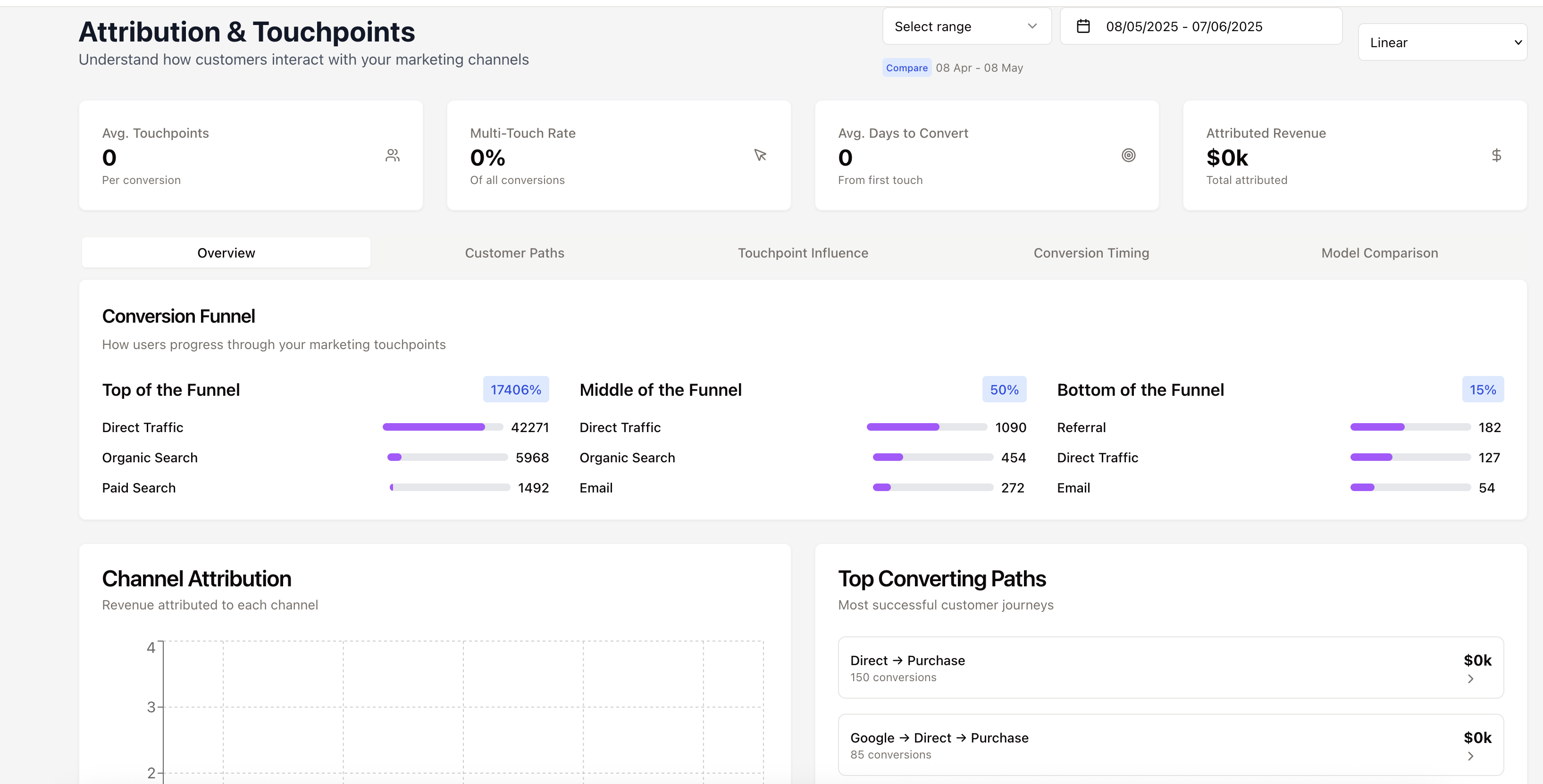Screen dimensions: 1543x784
Task: Click the chevron on Google Direct Purchase path
Action: pyautogui.click(x=1471, y=757)
